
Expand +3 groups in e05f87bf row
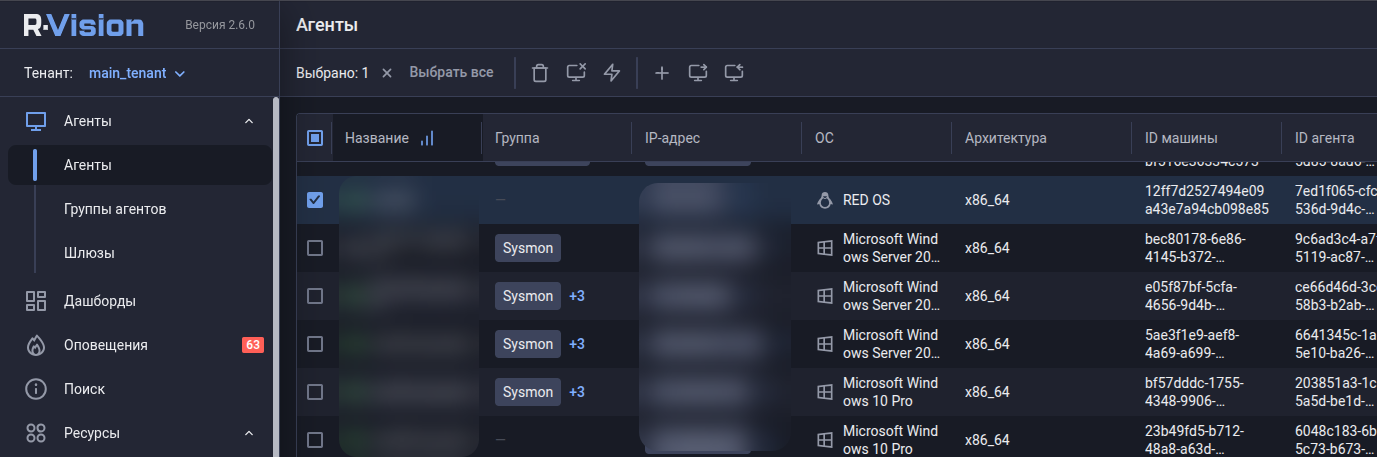coord(577,296)
